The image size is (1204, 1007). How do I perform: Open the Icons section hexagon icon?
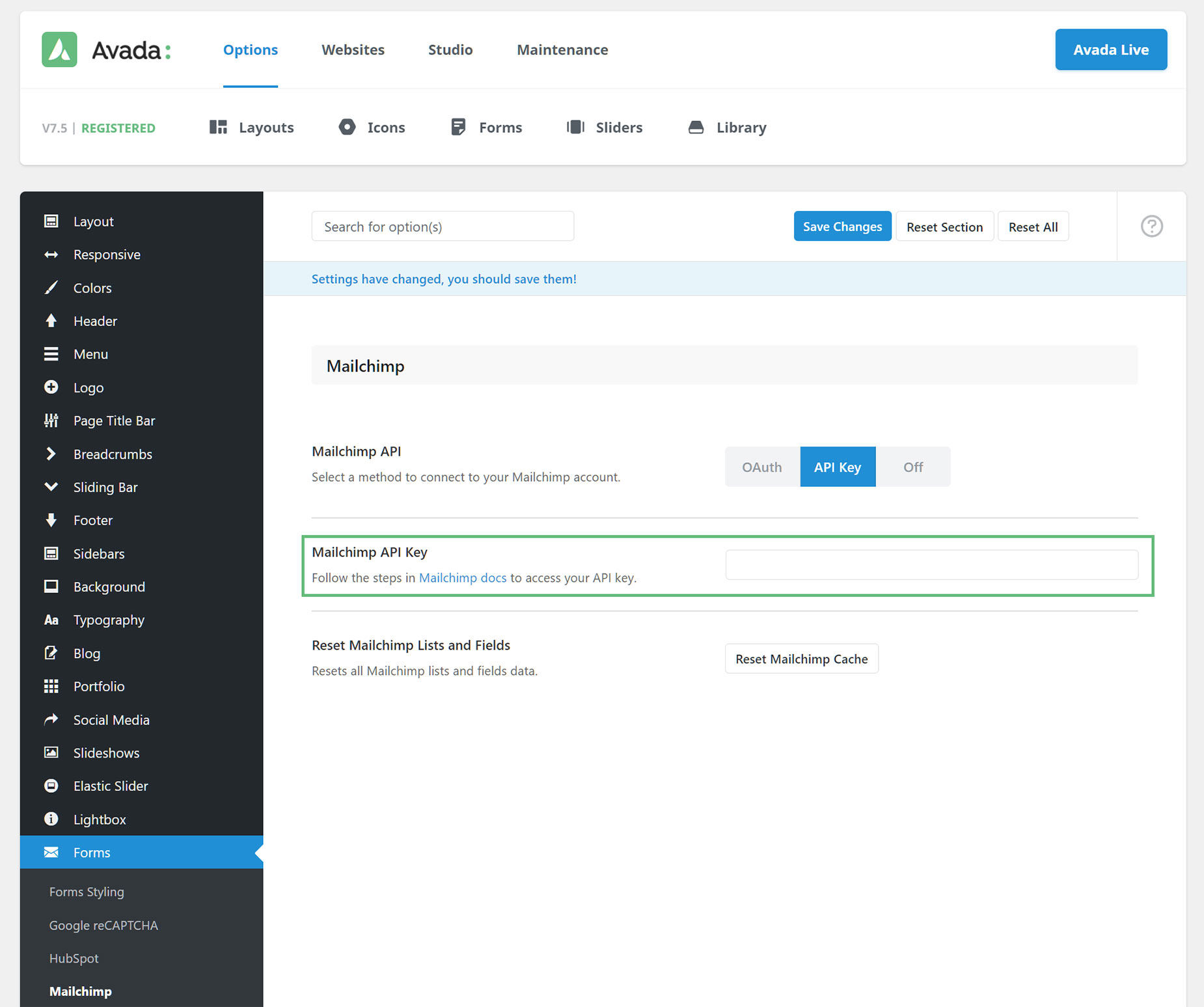347,127
